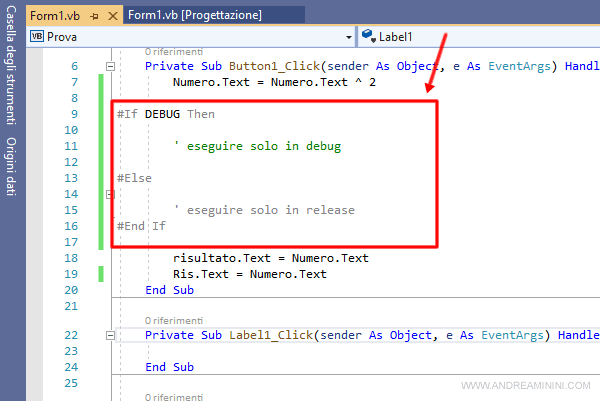The width and height of the screenshot is (600, 401).
Task: Click the Ris.Text assignment line
Action: point(249,274)
